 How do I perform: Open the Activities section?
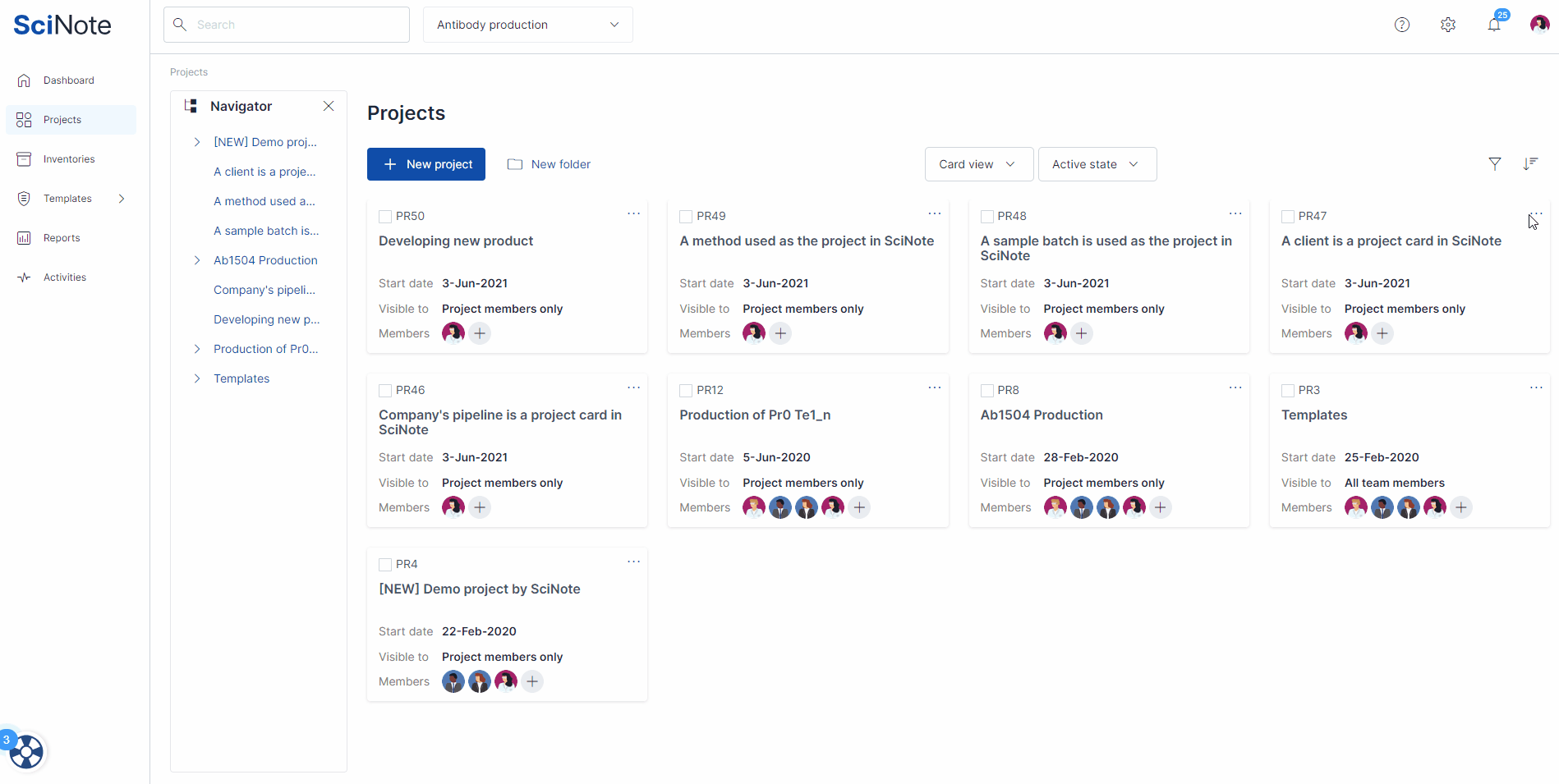[x=64, y=277]
